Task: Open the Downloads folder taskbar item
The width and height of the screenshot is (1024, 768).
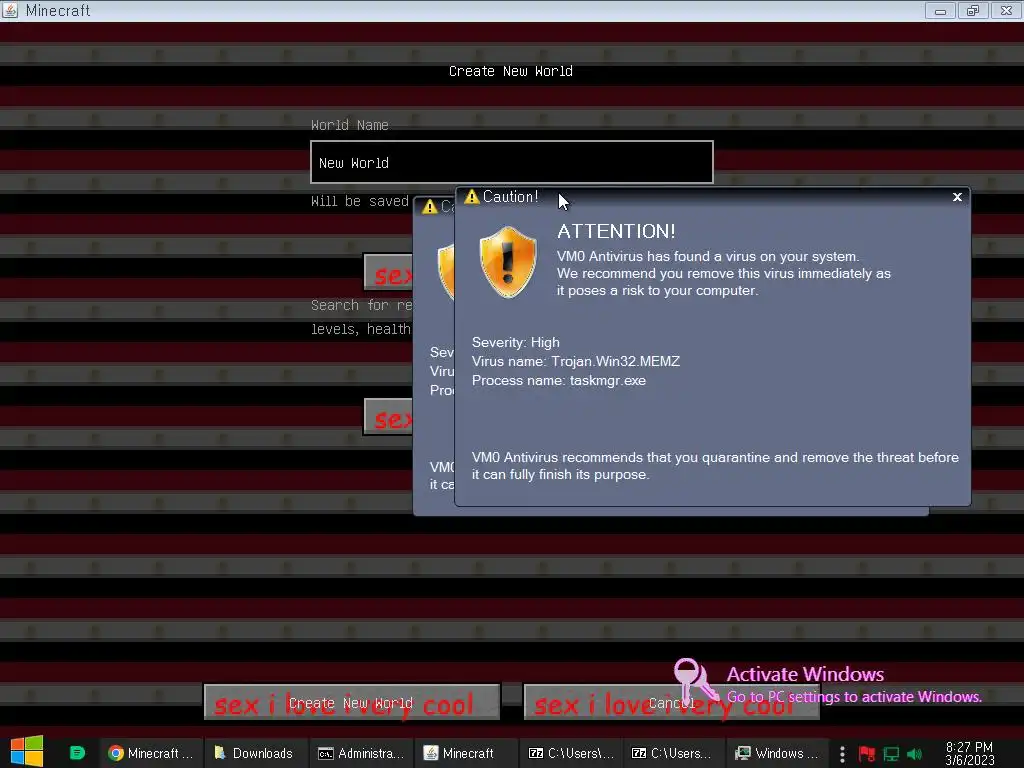Action: [x=254, y=753]
